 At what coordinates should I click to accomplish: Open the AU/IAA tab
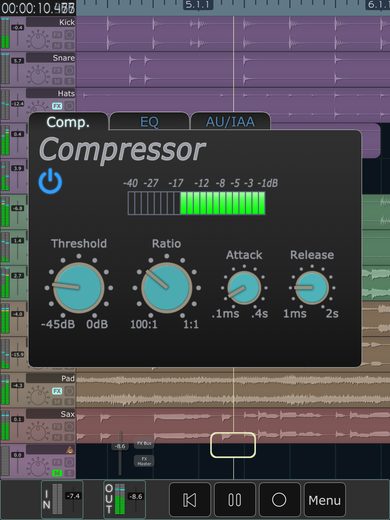point(230,122)
